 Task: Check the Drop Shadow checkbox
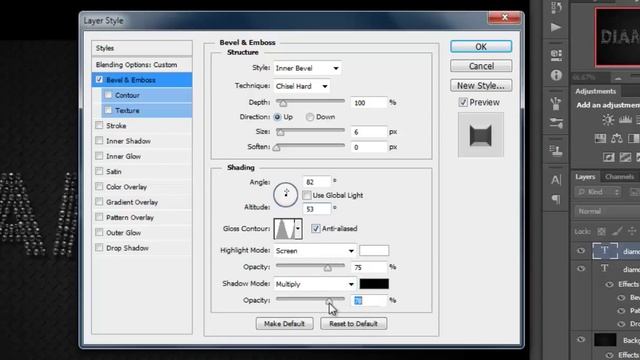coord(99,247)
